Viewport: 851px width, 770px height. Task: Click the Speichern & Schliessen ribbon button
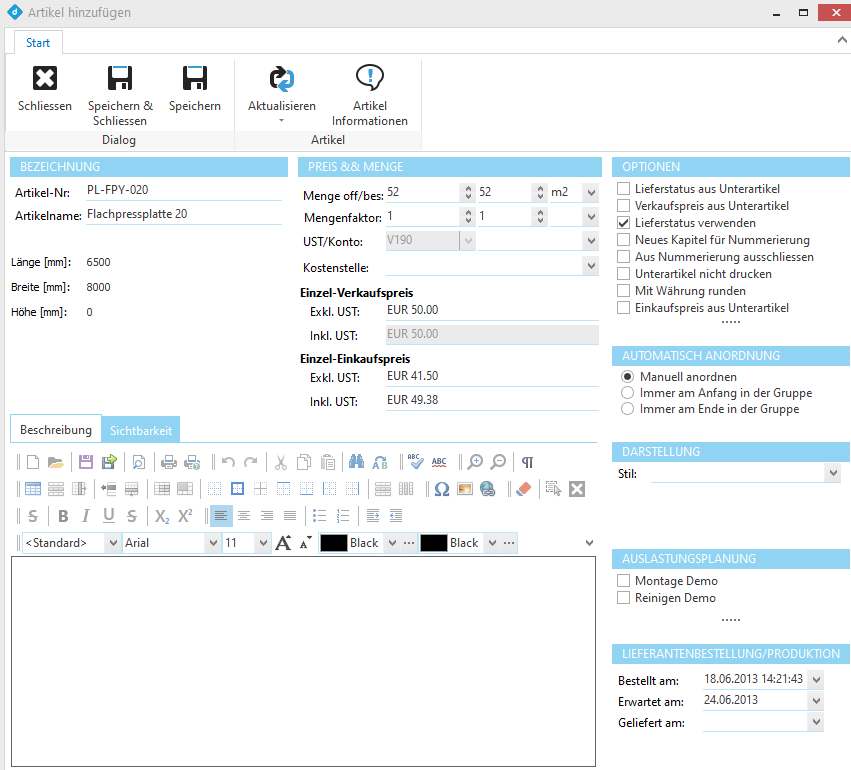[120, 95]
